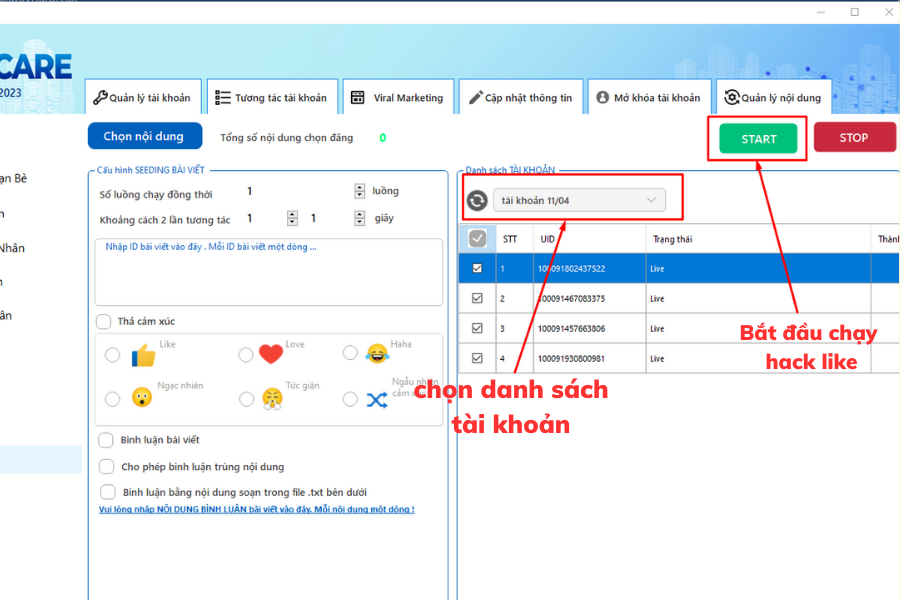Select the key icon on Quản lý tài khoản tab
900x600 pixels.
coord(100,97)
